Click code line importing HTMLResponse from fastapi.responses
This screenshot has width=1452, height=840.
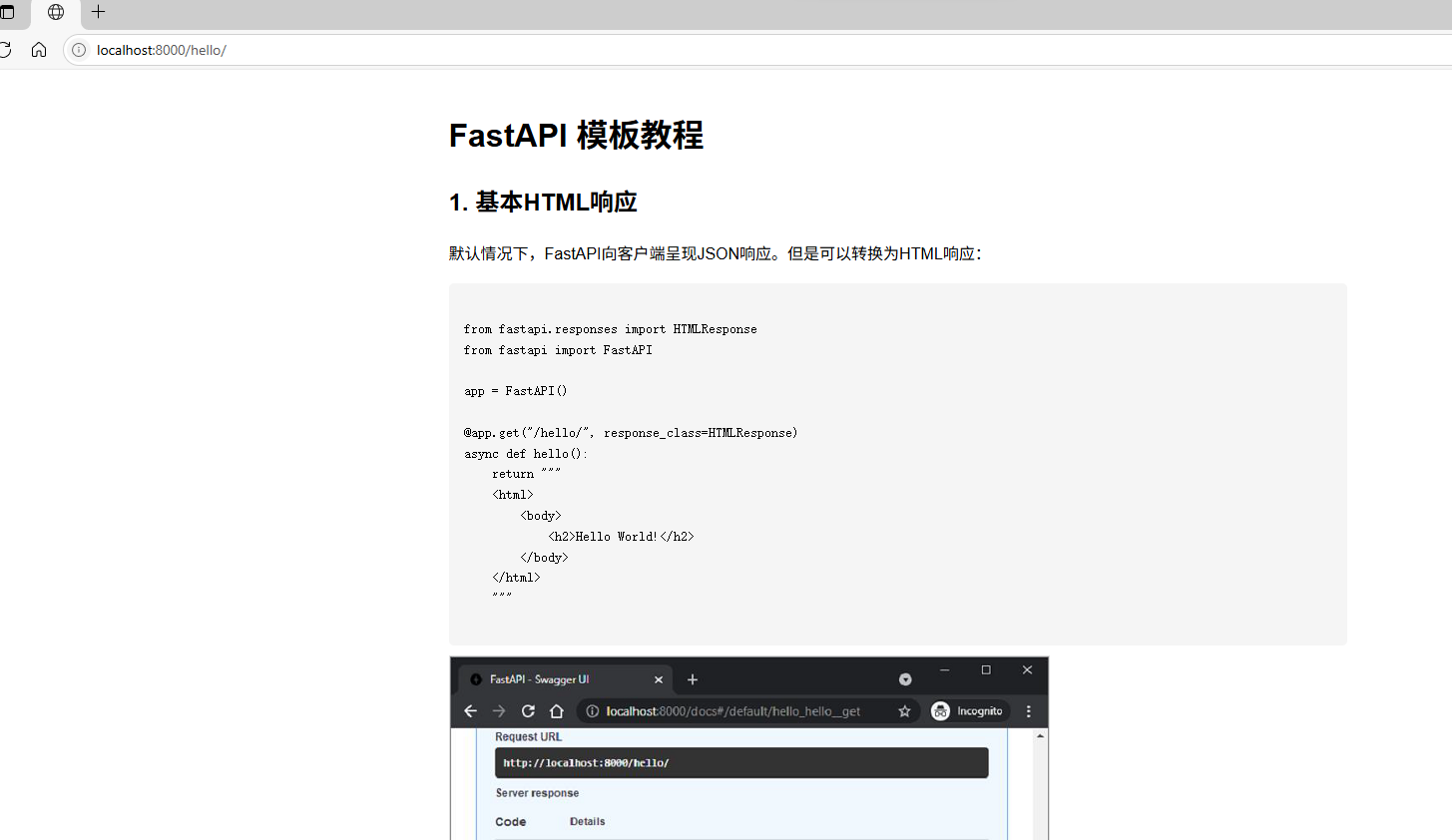pyautogui.click(x=610, y=329)
